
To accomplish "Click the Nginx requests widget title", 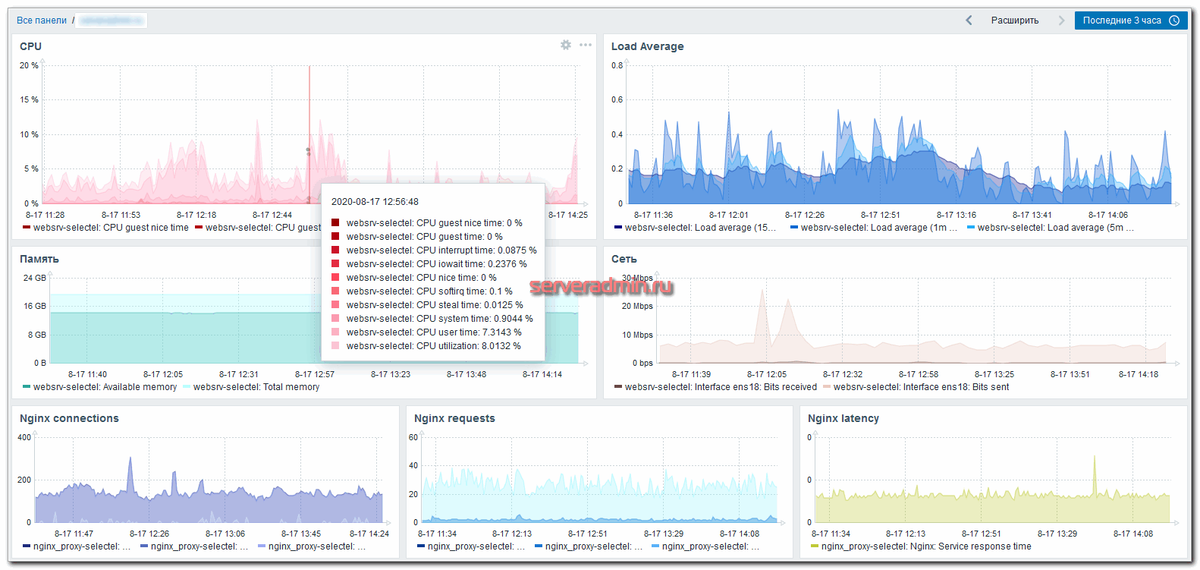I will coord(454,418).
